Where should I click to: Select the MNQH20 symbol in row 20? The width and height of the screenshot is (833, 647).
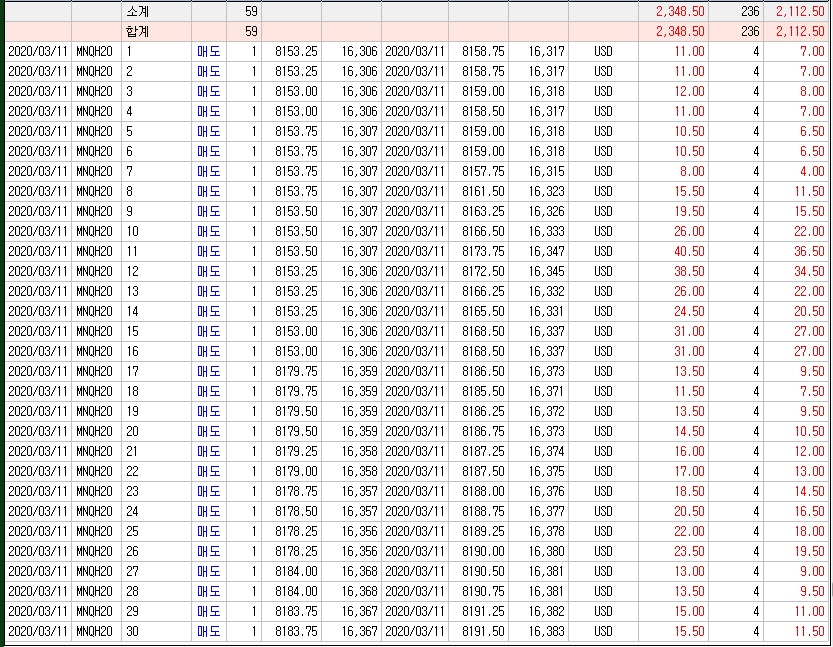[95, 431]
